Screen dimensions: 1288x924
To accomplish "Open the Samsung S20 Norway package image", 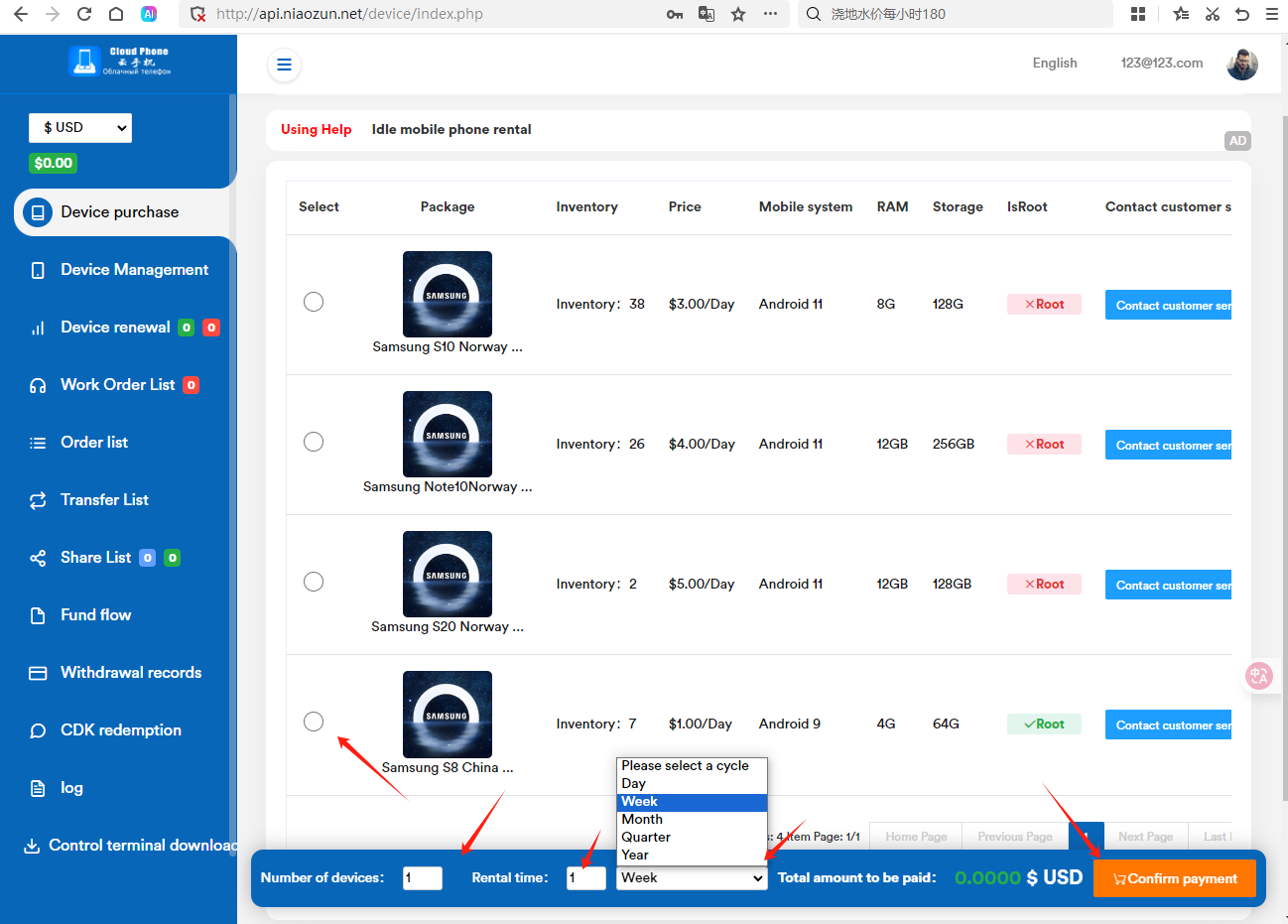I will 448,574.
